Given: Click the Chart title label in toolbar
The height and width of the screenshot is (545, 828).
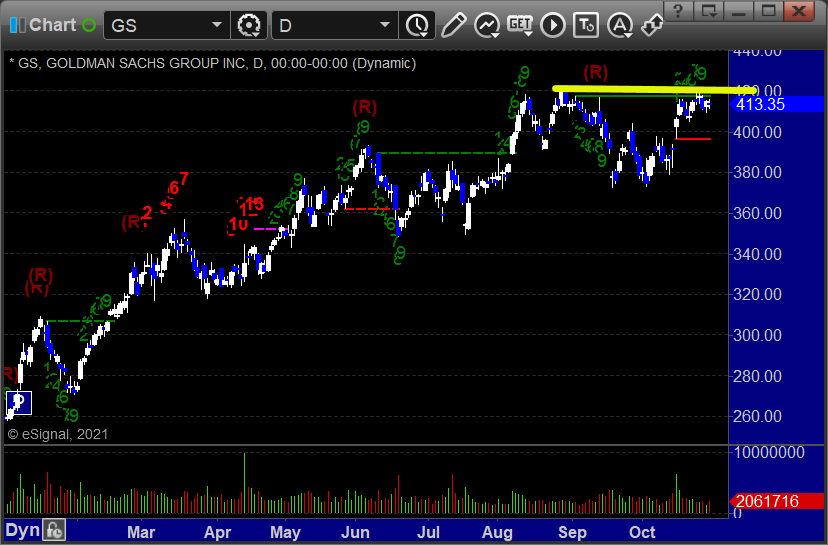Looking at the screenshot, I should point(52,25).
